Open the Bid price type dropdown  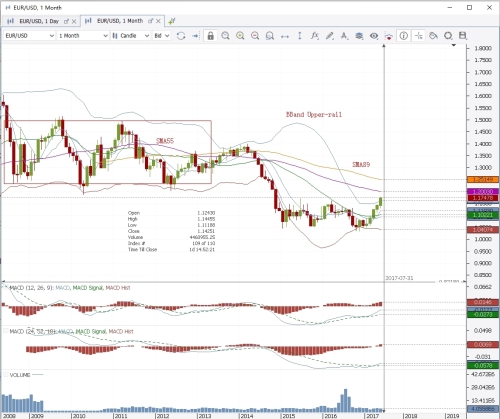click(162, 36)
